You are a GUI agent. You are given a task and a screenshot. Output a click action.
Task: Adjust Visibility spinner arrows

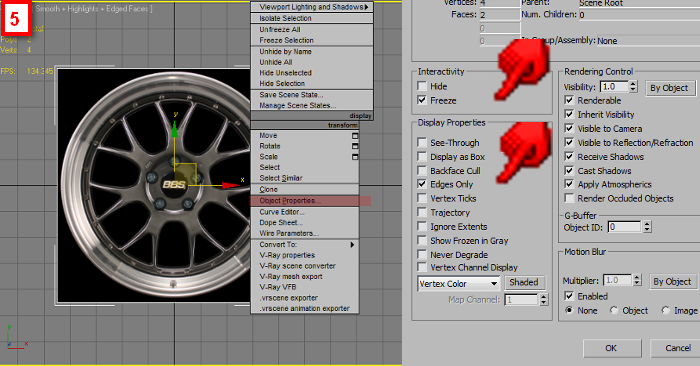pyautogui.click(x=633, y=87)
